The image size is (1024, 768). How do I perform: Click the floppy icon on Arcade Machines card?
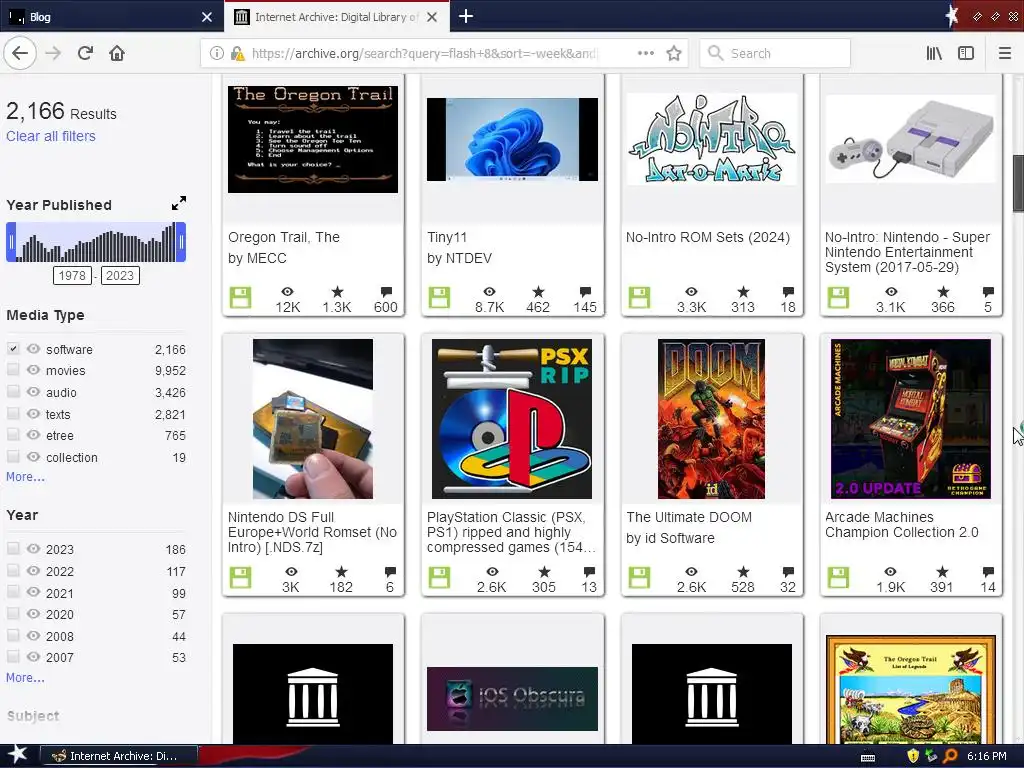coord(839,577)
